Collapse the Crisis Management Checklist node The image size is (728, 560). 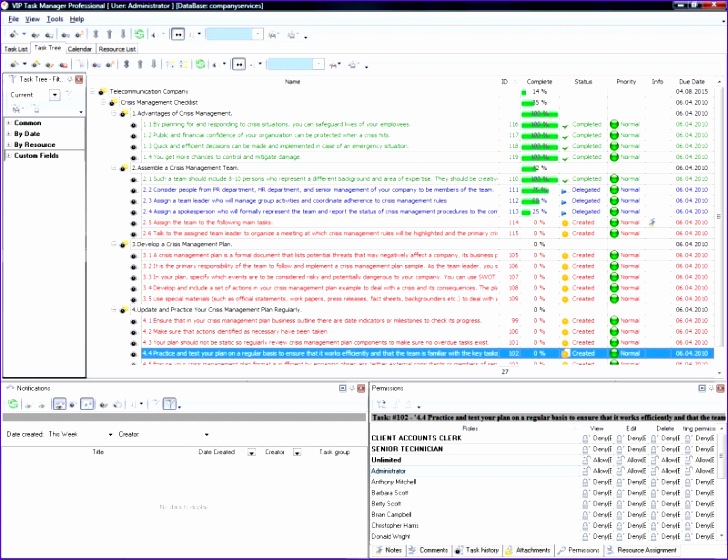click(x=103, y=103)
